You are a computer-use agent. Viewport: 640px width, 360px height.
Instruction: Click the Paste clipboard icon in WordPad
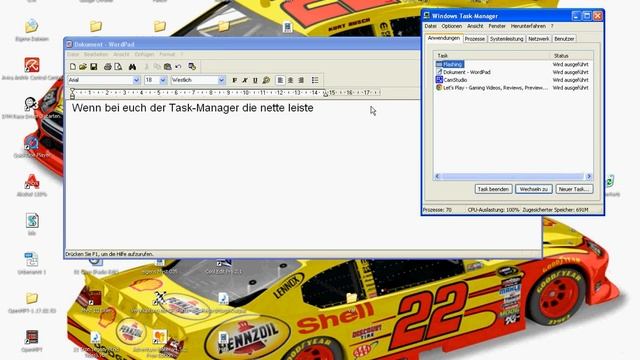(167, 67)
